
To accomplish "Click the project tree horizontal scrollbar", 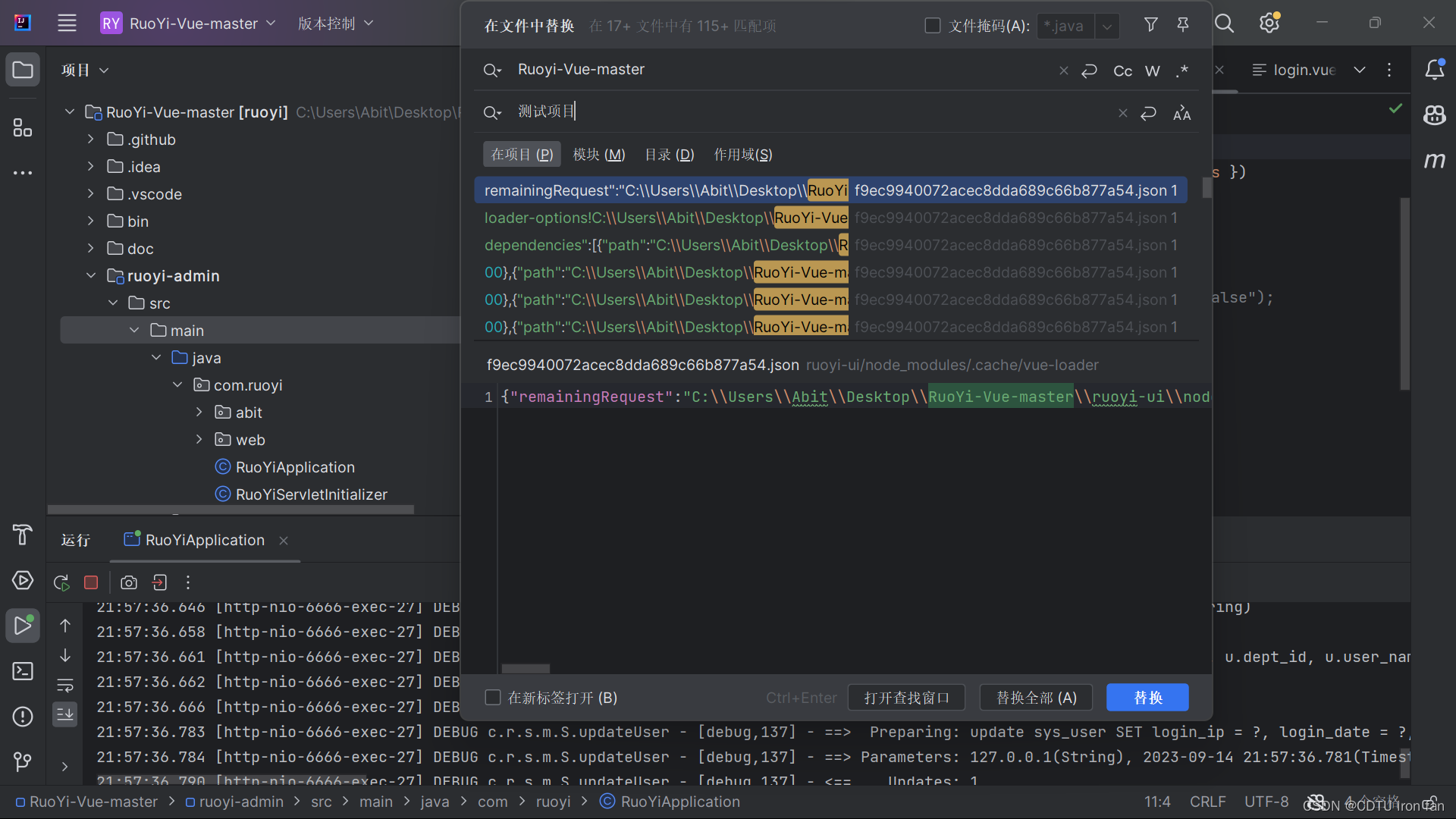I will coord(231,510).
